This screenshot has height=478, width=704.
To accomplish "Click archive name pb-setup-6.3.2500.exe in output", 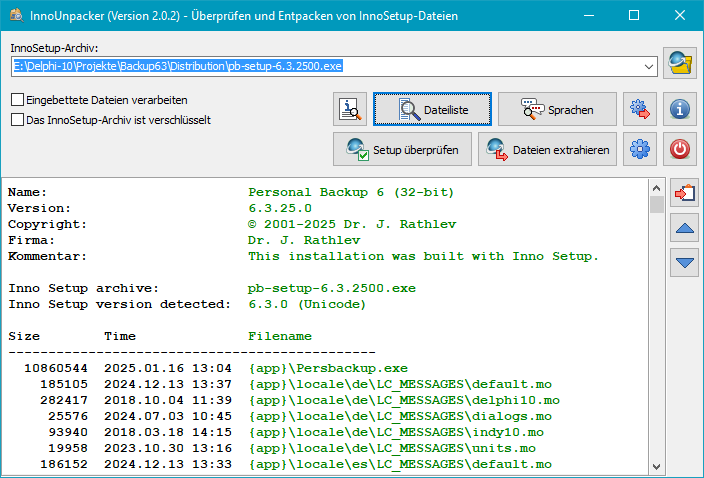I will point(332,288).
